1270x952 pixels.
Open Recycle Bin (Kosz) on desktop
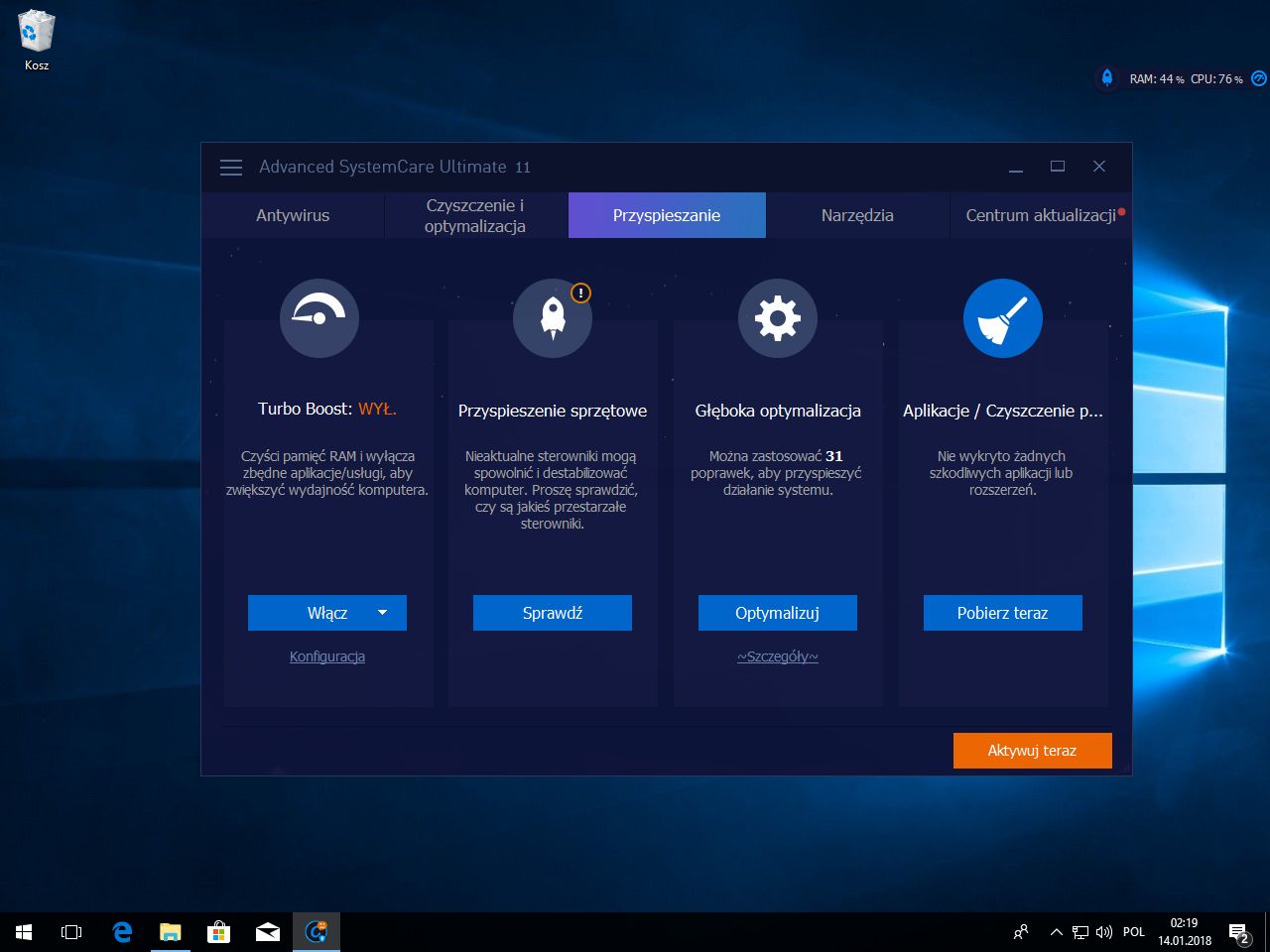click(x=37, y=41)
